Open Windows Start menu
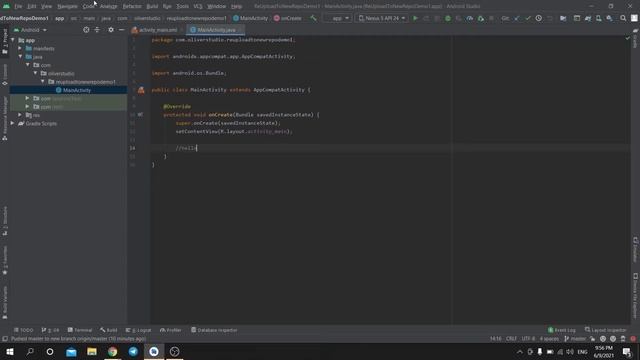The height and width of the screenshot is (360, 640). tap(9, 351)
